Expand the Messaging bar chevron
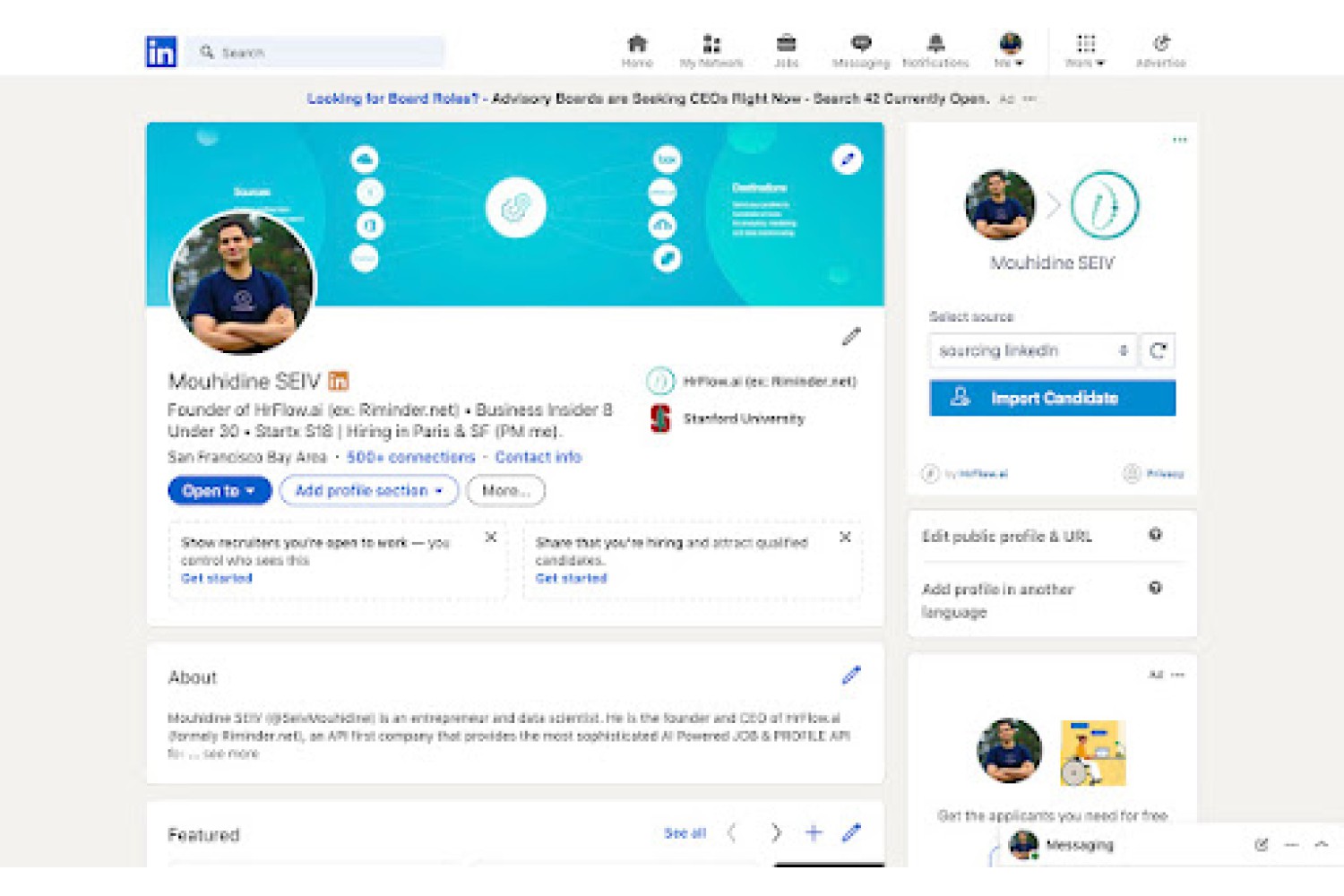 (x=1322, y=845)
